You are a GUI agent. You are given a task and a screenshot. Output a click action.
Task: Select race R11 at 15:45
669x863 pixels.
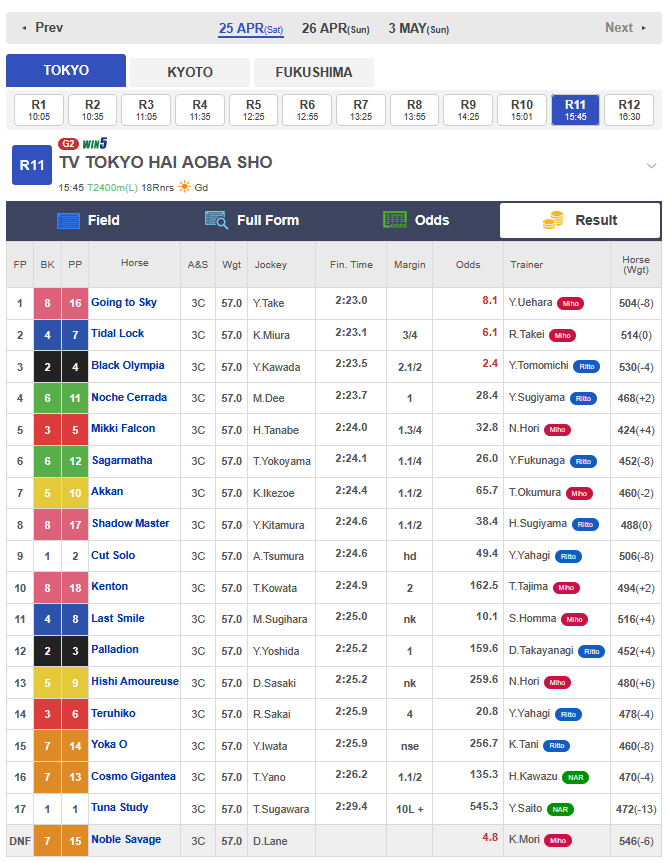[x=575, y=110]
